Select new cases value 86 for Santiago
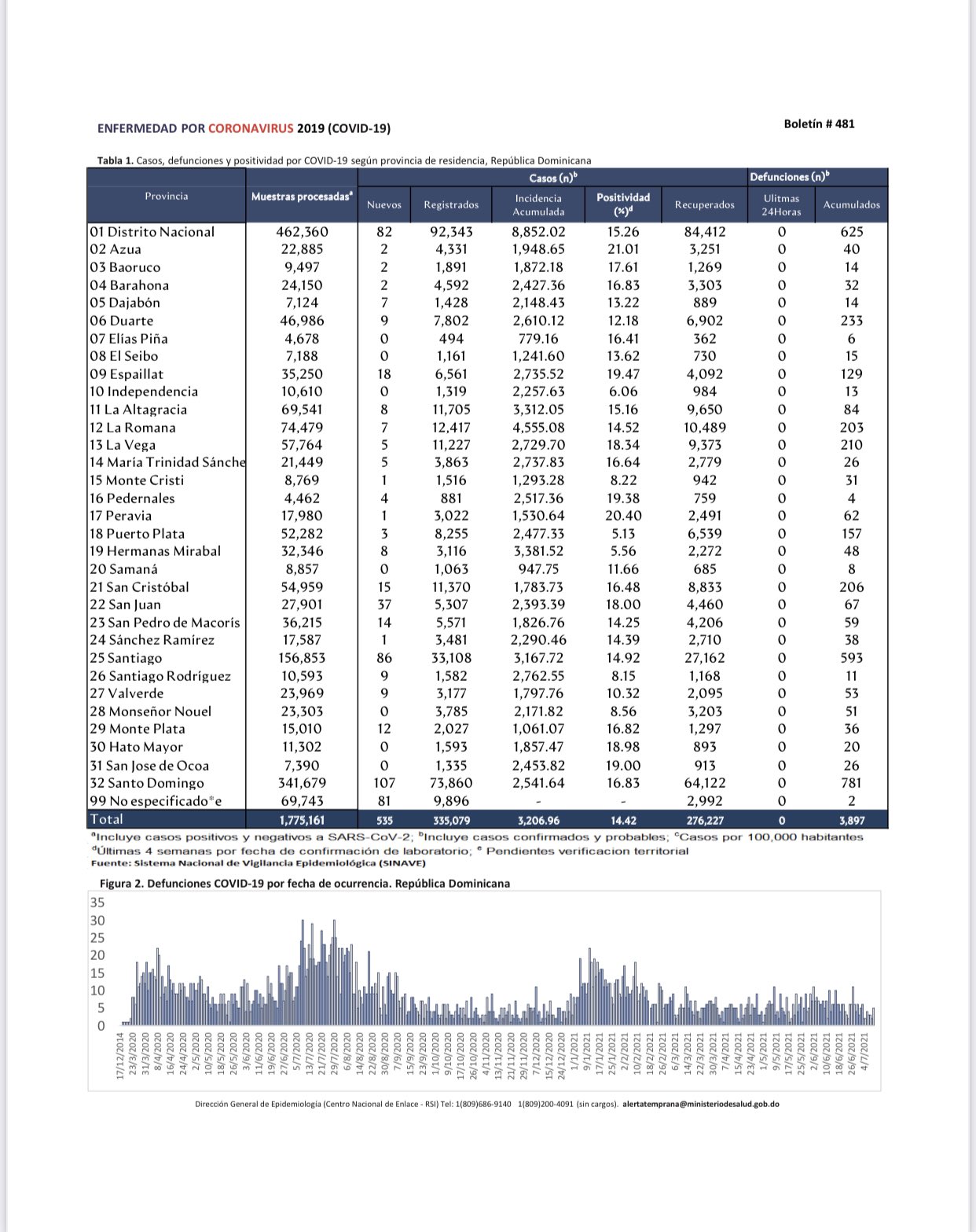The width and height of the screenshot is (976, 1232). [x=384, y=658]
